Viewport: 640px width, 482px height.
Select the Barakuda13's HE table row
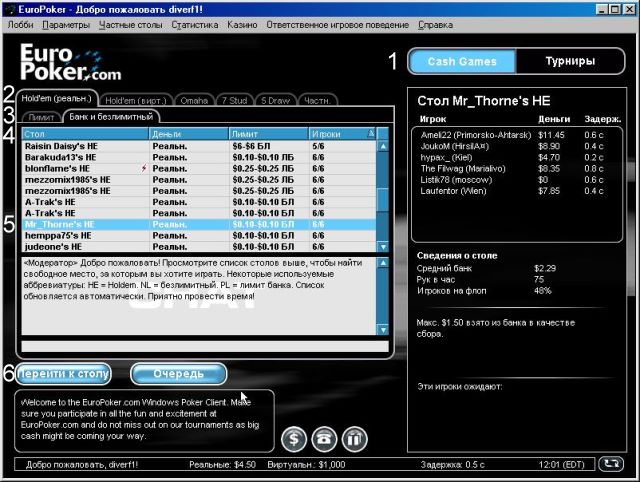click(x=199, y=157)
